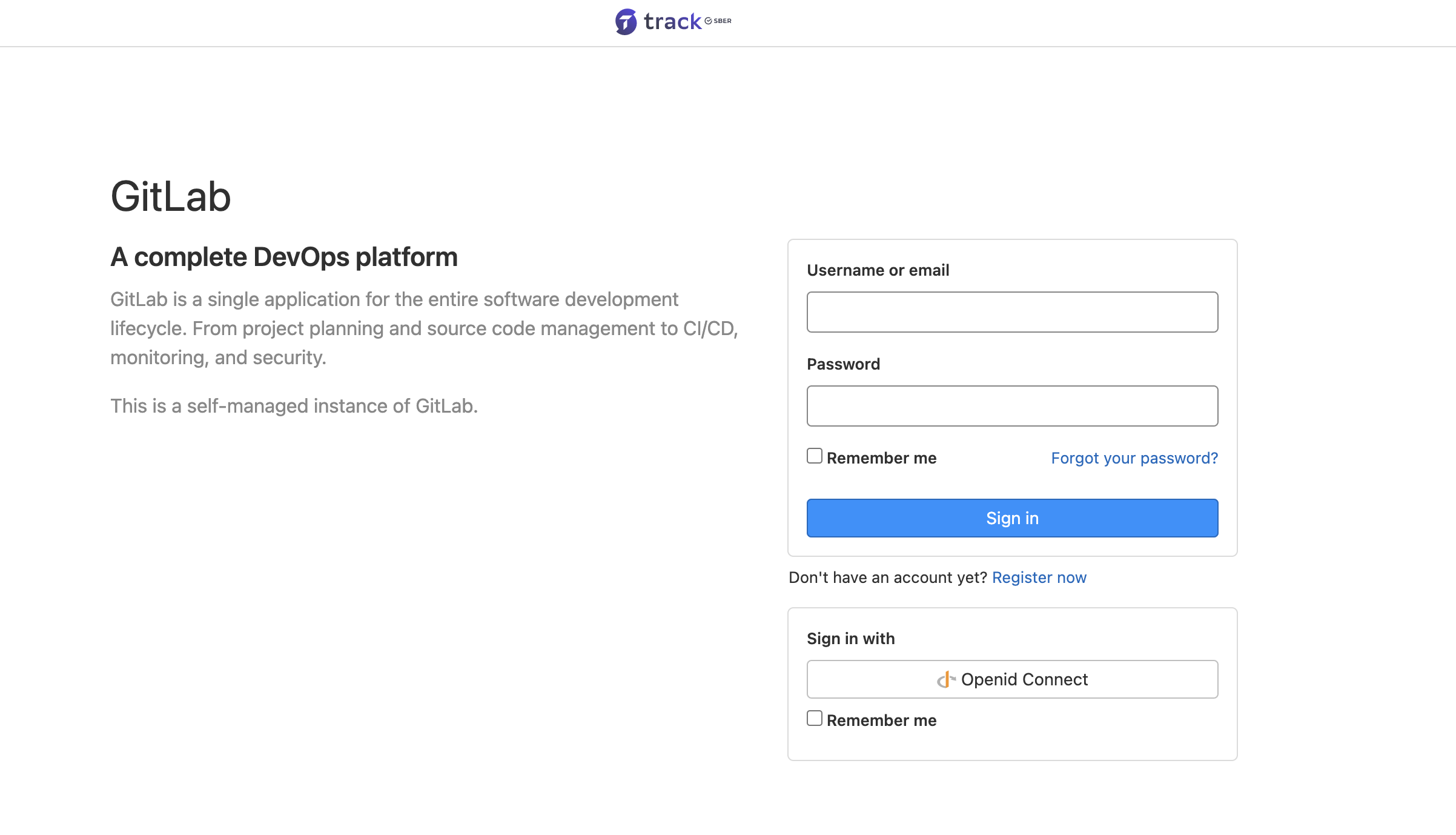
Task: Click the purple track logo icon
Action: point(626,22)
